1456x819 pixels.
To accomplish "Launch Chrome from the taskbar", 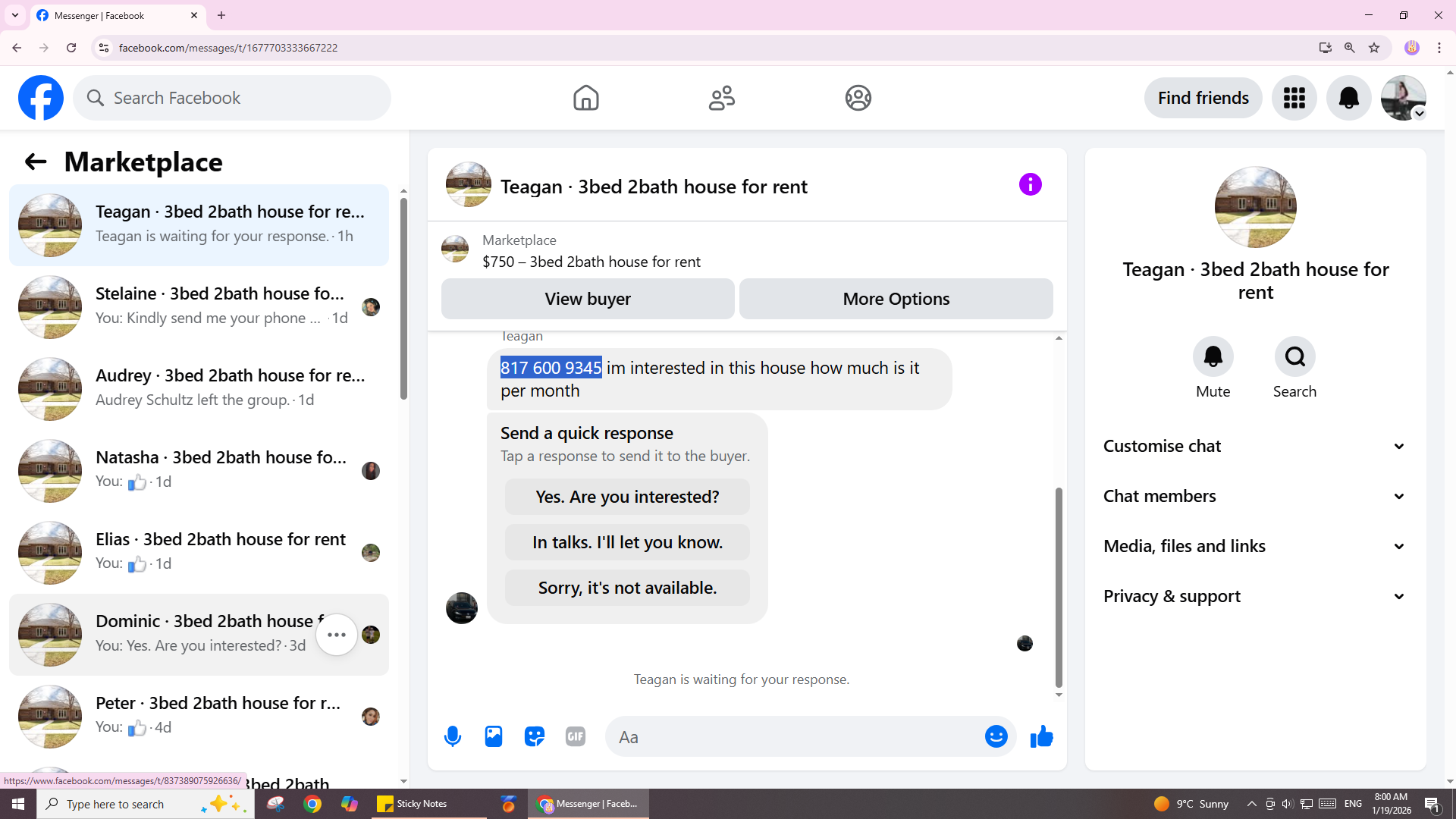I will point(312,804).
